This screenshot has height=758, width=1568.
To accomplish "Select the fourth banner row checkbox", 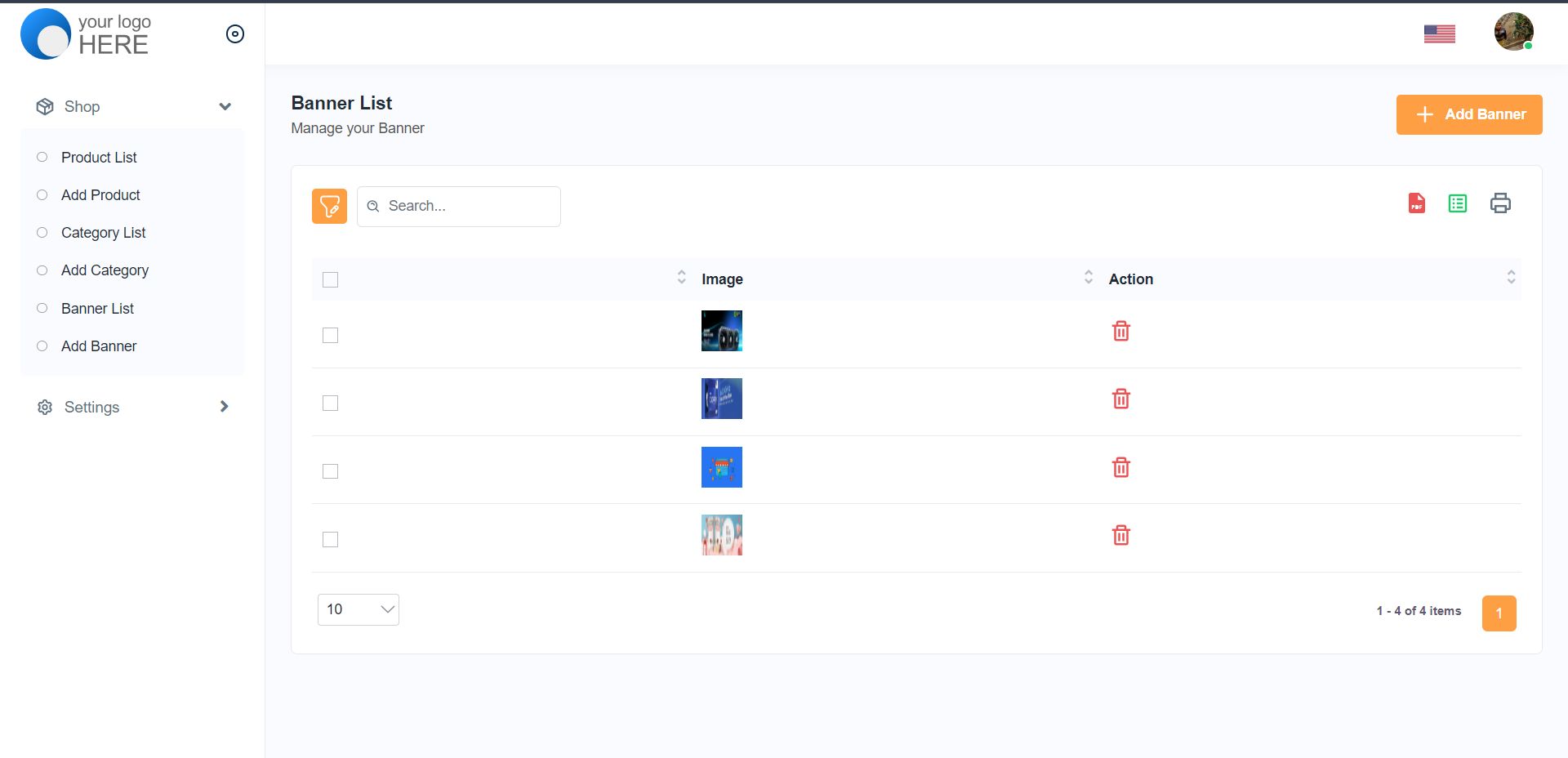I will click(x=330, y=540).
